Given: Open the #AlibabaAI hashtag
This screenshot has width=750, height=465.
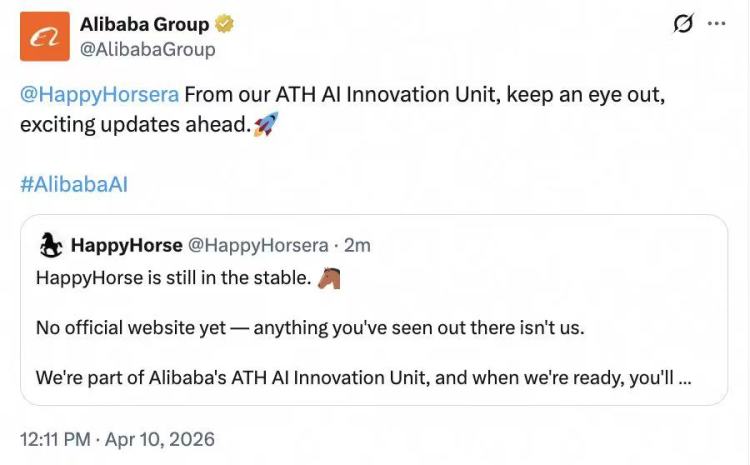Looking at the screenshot, I should coord(74,185).
